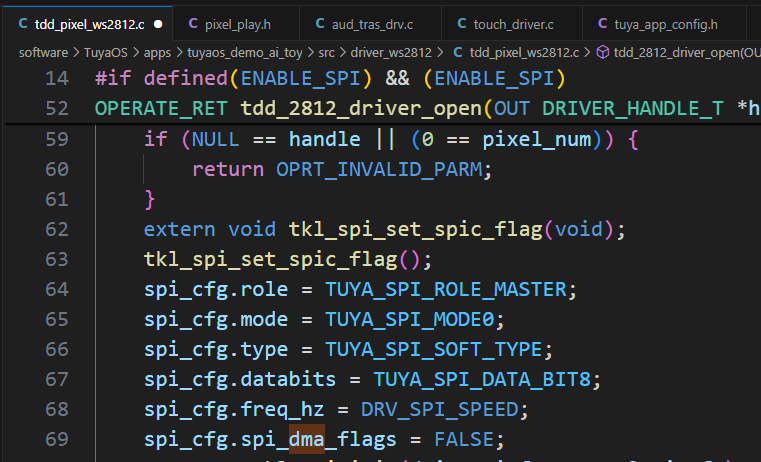Click 'OPRT_INVALID_PARM' on line 60
This screenshot has width=761, height=462.
click(379, 169)
